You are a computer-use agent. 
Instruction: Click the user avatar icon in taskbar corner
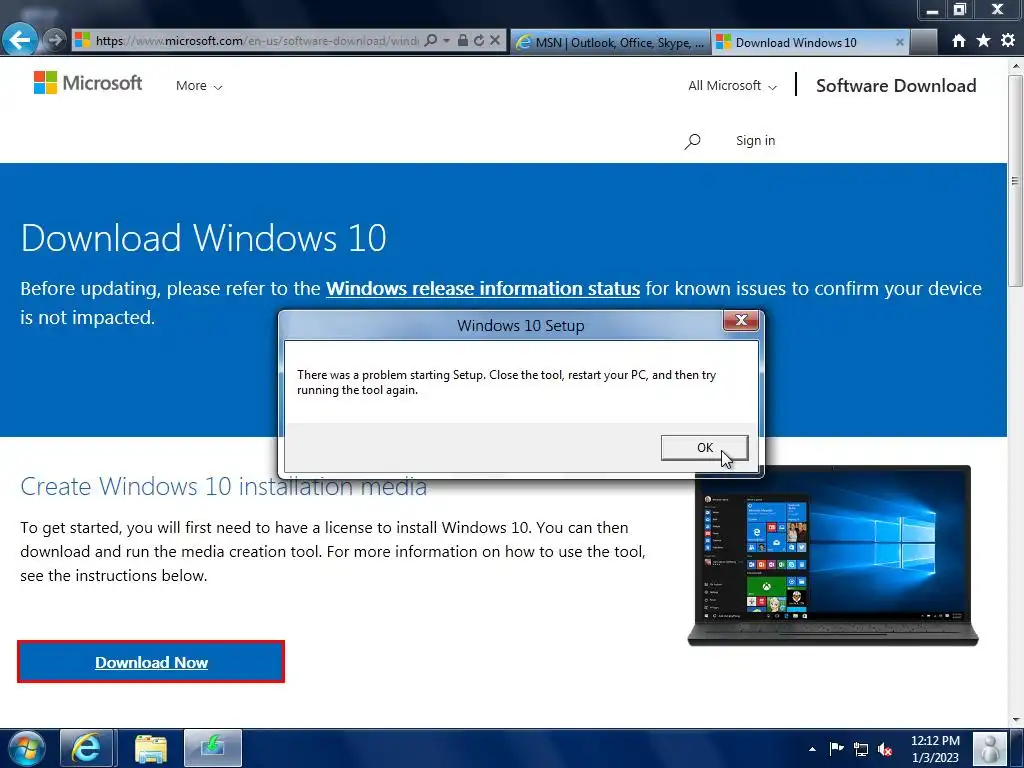coord(989,749)
